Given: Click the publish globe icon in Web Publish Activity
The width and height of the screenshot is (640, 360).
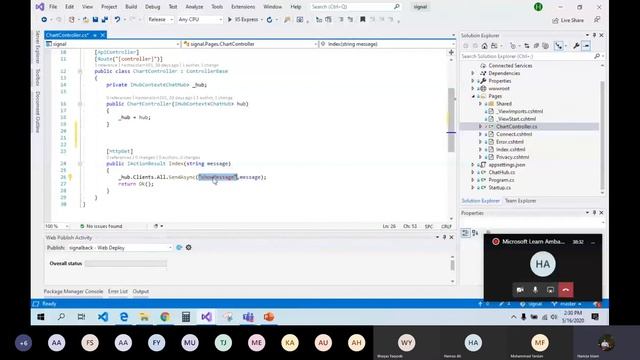Looking at the screenshot, I should 179,248.
